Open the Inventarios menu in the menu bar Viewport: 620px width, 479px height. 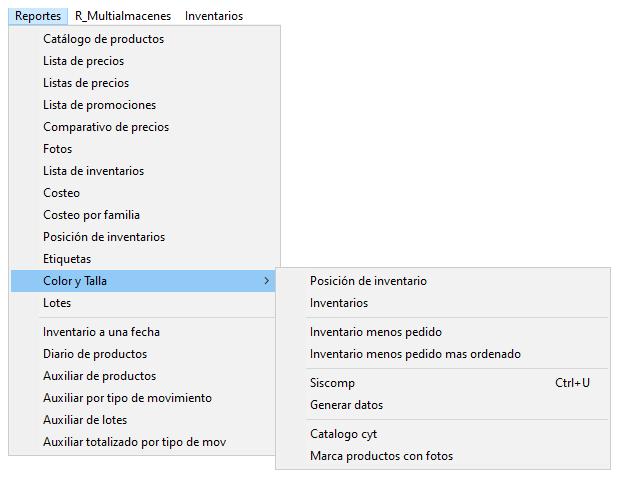[x=214, y=16]
